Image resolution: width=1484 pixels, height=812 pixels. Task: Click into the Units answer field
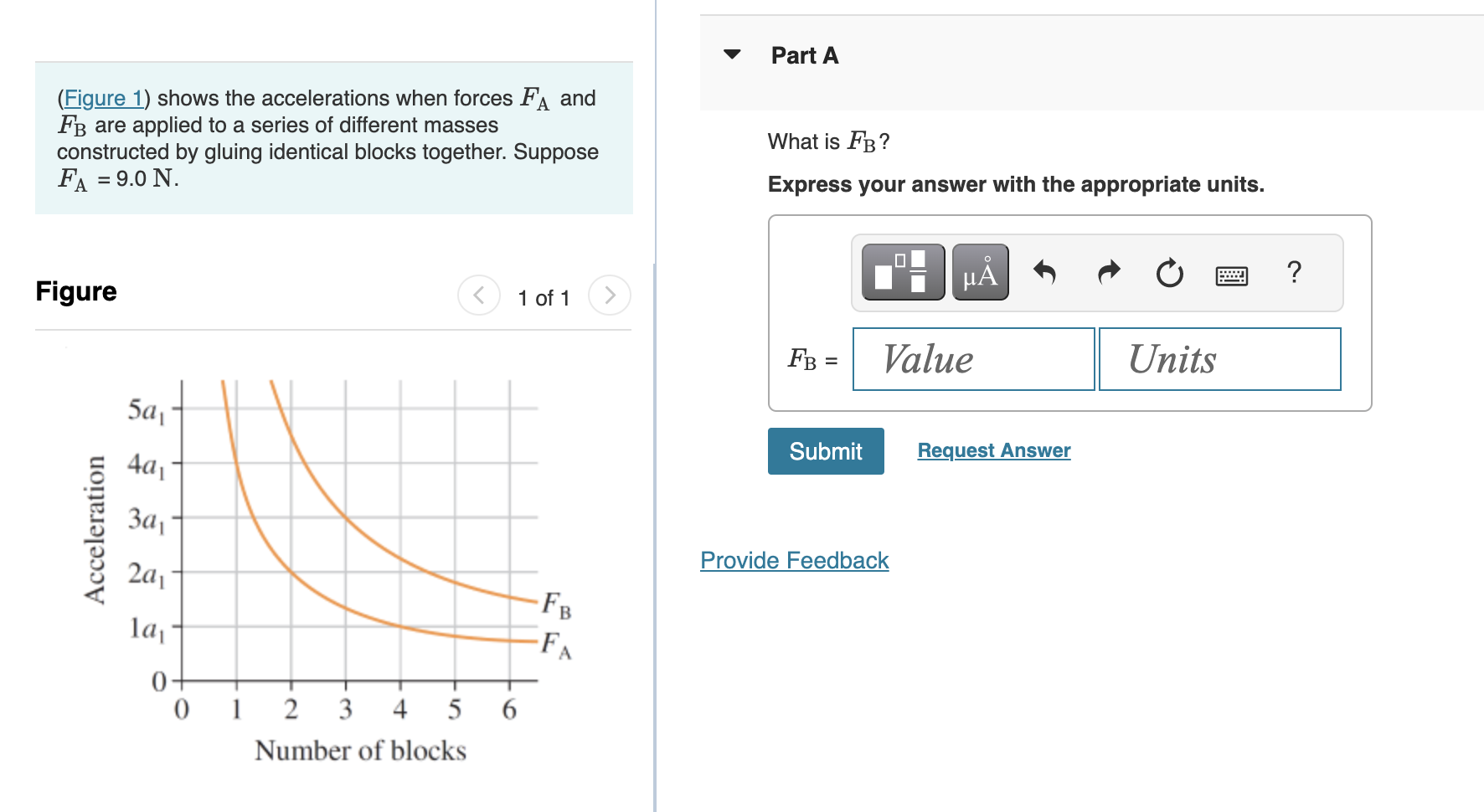point(1219,359)
